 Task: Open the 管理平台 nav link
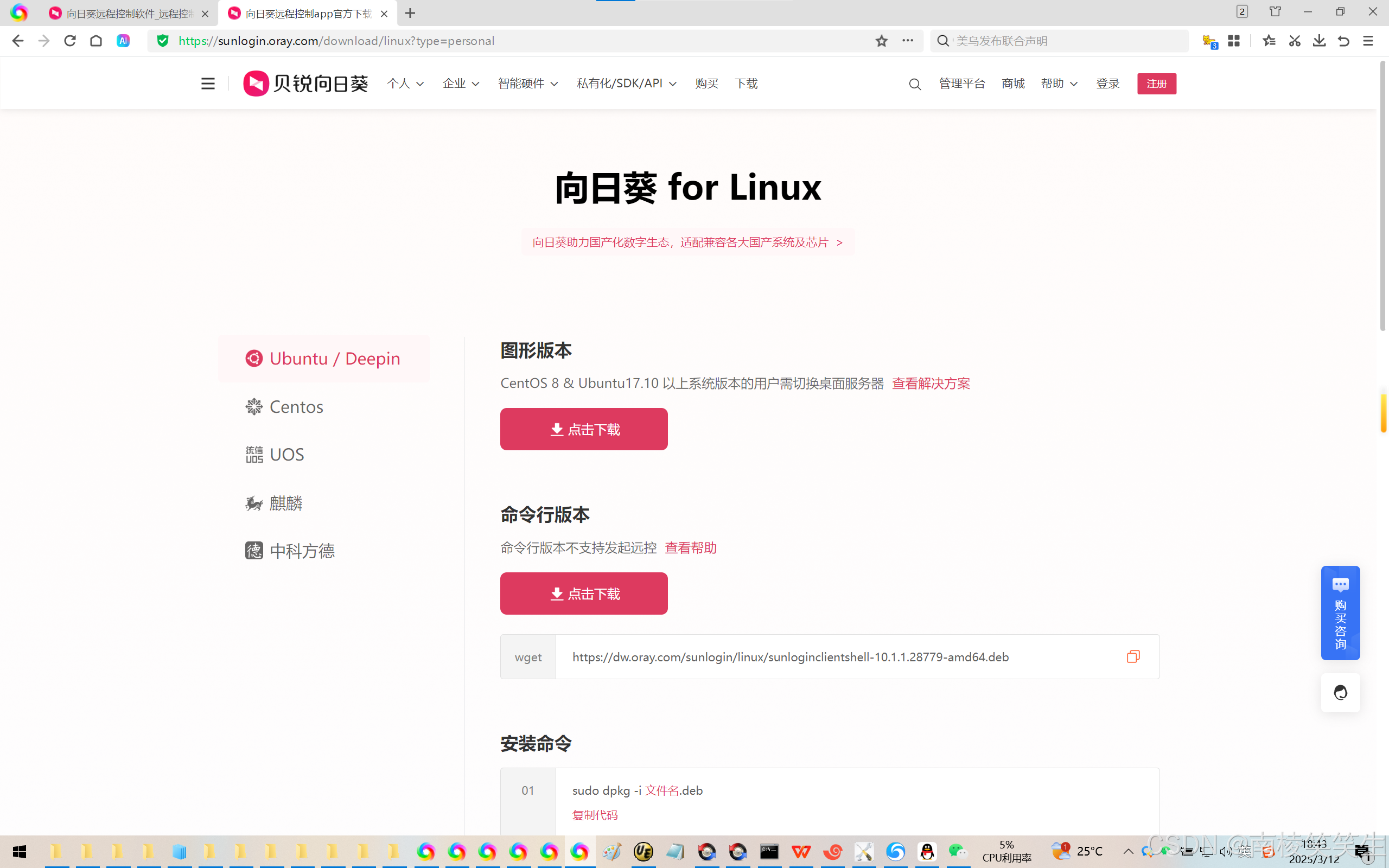point(962,84)
